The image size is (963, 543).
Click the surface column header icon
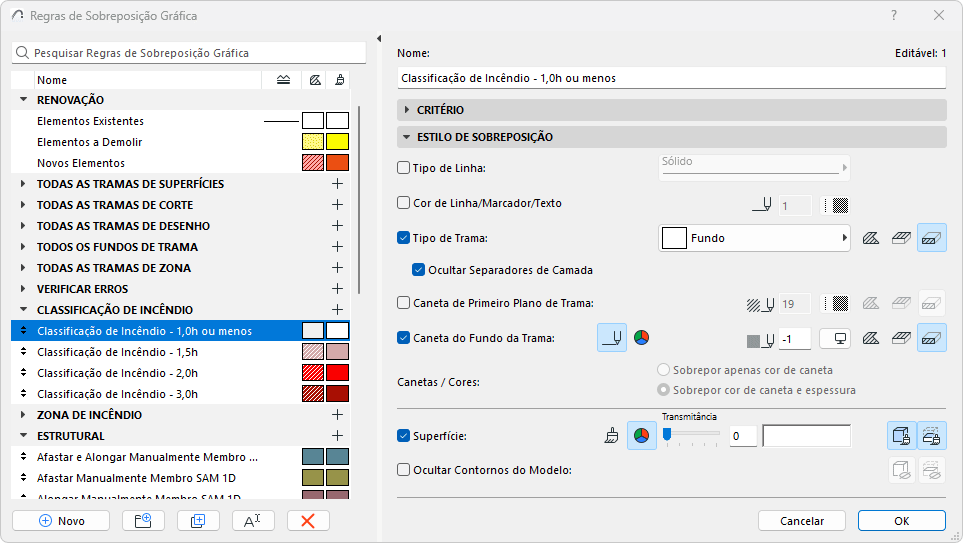340,80
